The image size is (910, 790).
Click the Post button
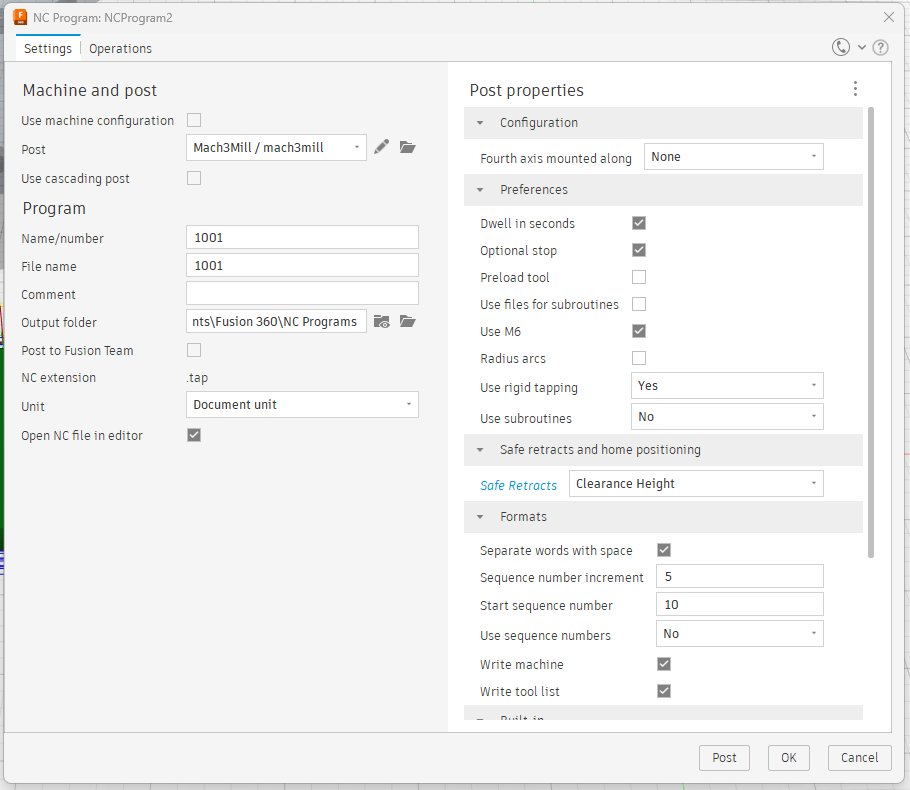(724, 758)
